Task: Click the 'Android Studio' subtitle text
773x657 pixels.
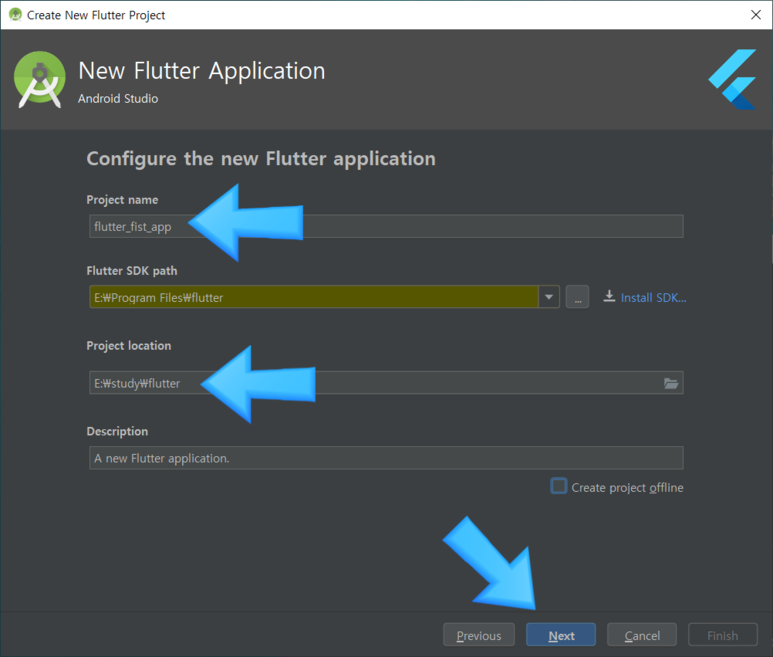Action: [118, 99]
